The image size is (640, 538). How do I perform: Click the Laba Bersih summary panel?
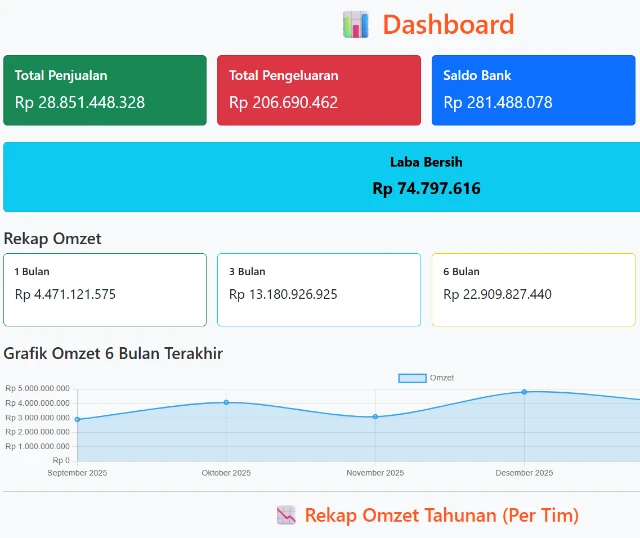click(322, 177)
